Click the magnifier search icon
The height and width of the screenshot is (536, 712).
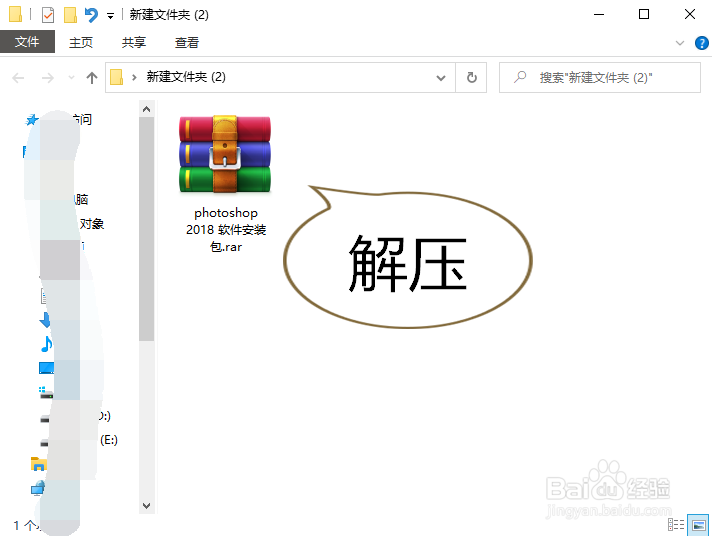click(x=520, y=77)
